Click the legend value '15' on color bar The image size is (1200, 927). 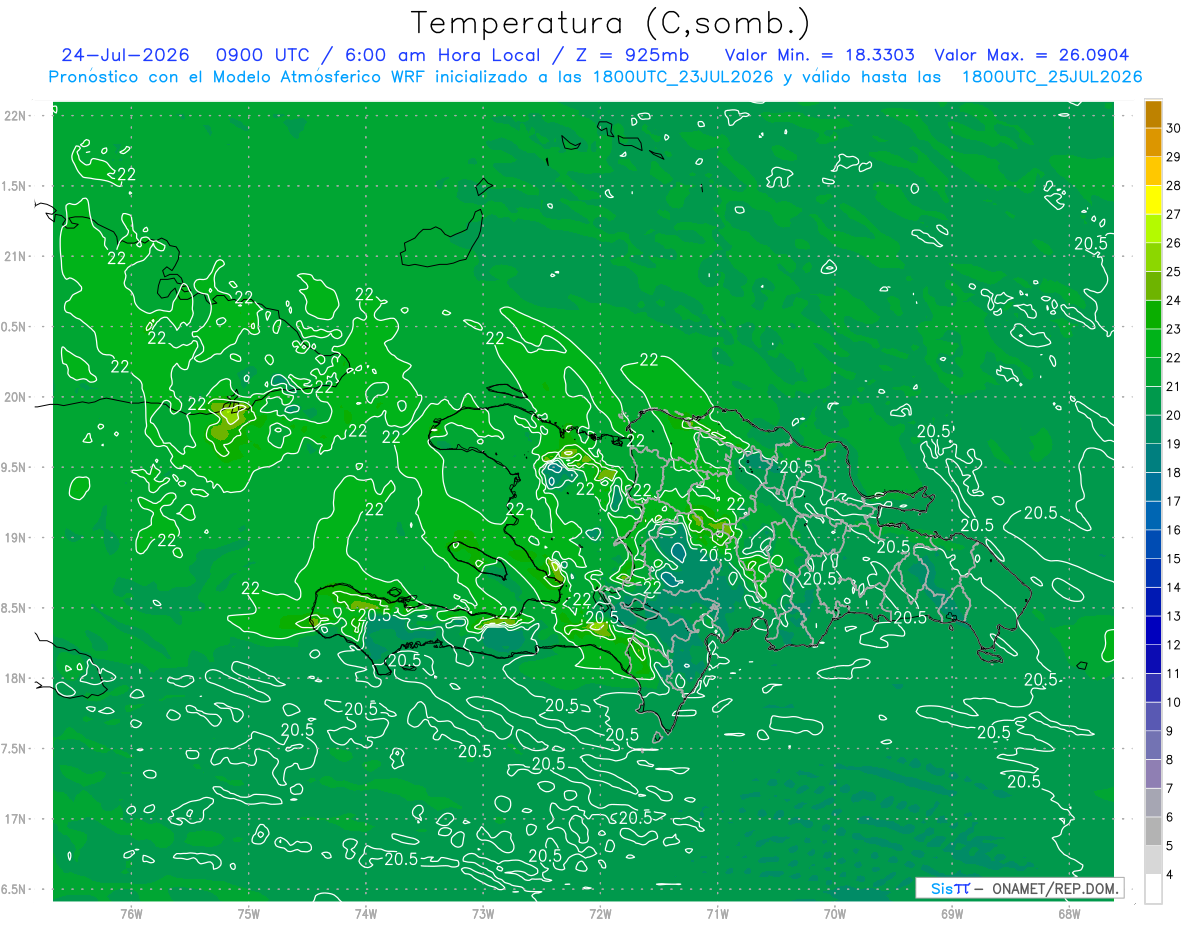[x=1174, y=559]
